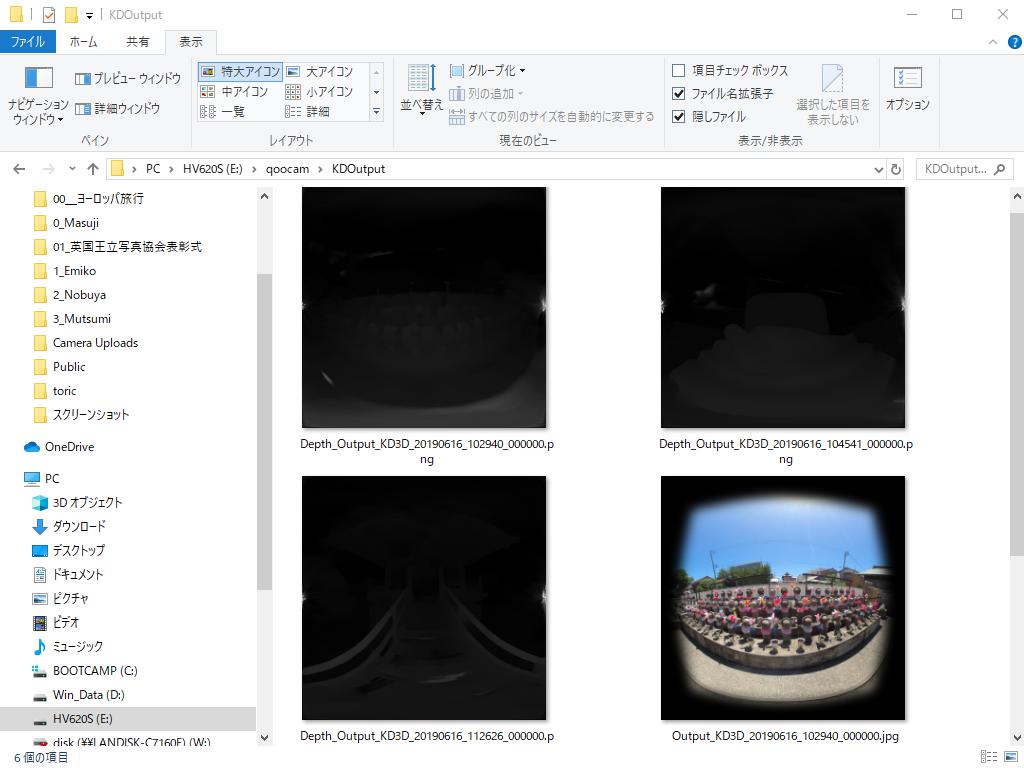Screen dimensions: 1024x768
Task: Open the Navigation Window (ナビゲーションウィンドウ) pane menu
Action: pos(38,95)
